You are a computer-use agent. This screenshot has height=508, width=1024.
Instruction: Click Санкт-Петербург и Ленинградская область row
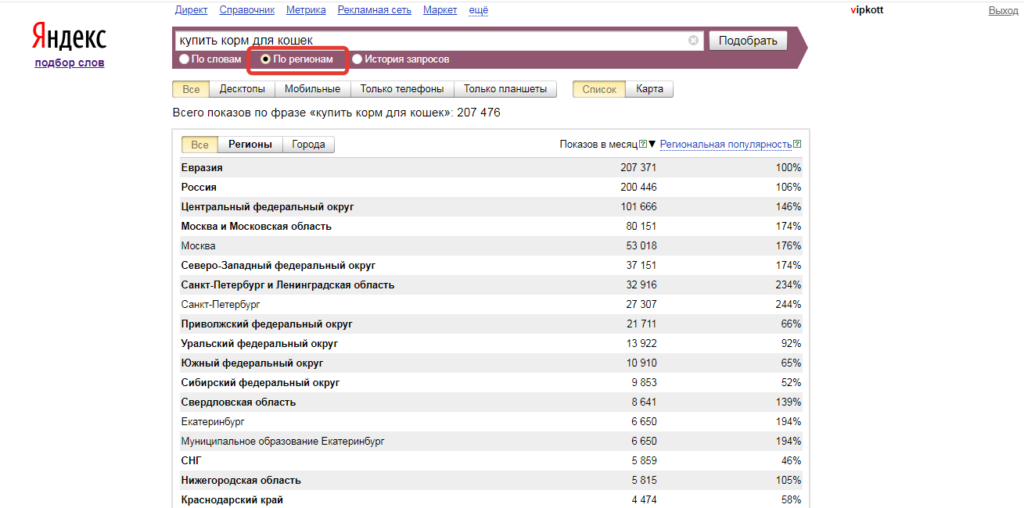pyautogui.click(x=491, y=285)
